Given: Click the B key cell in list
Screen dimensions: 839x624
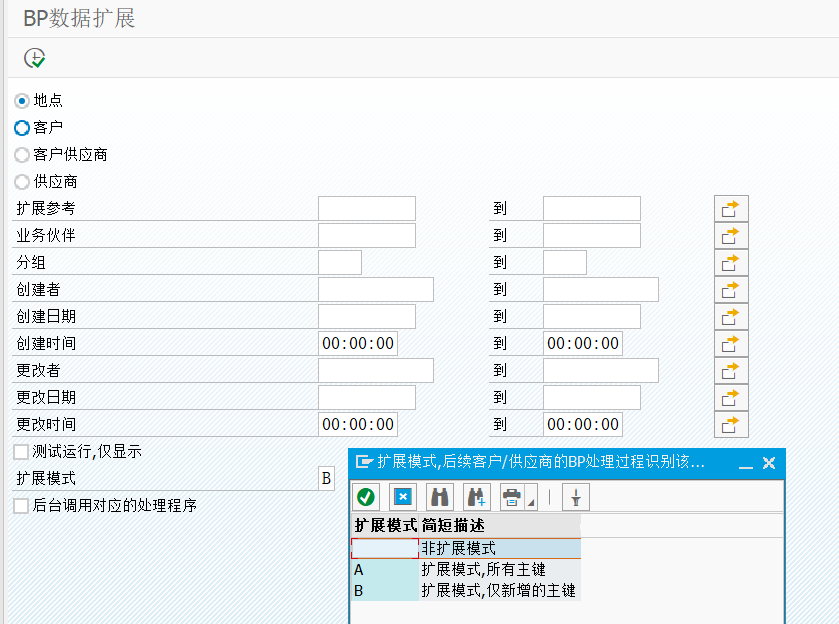Looking at the screenshot, I should coord(385,590).
